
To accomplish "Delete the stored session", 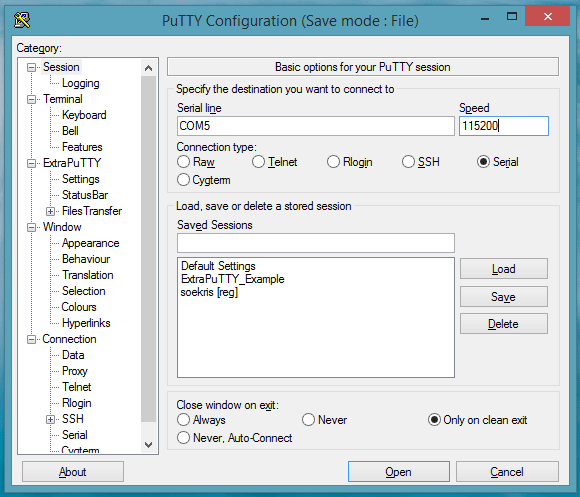I will tap(504, 324).
